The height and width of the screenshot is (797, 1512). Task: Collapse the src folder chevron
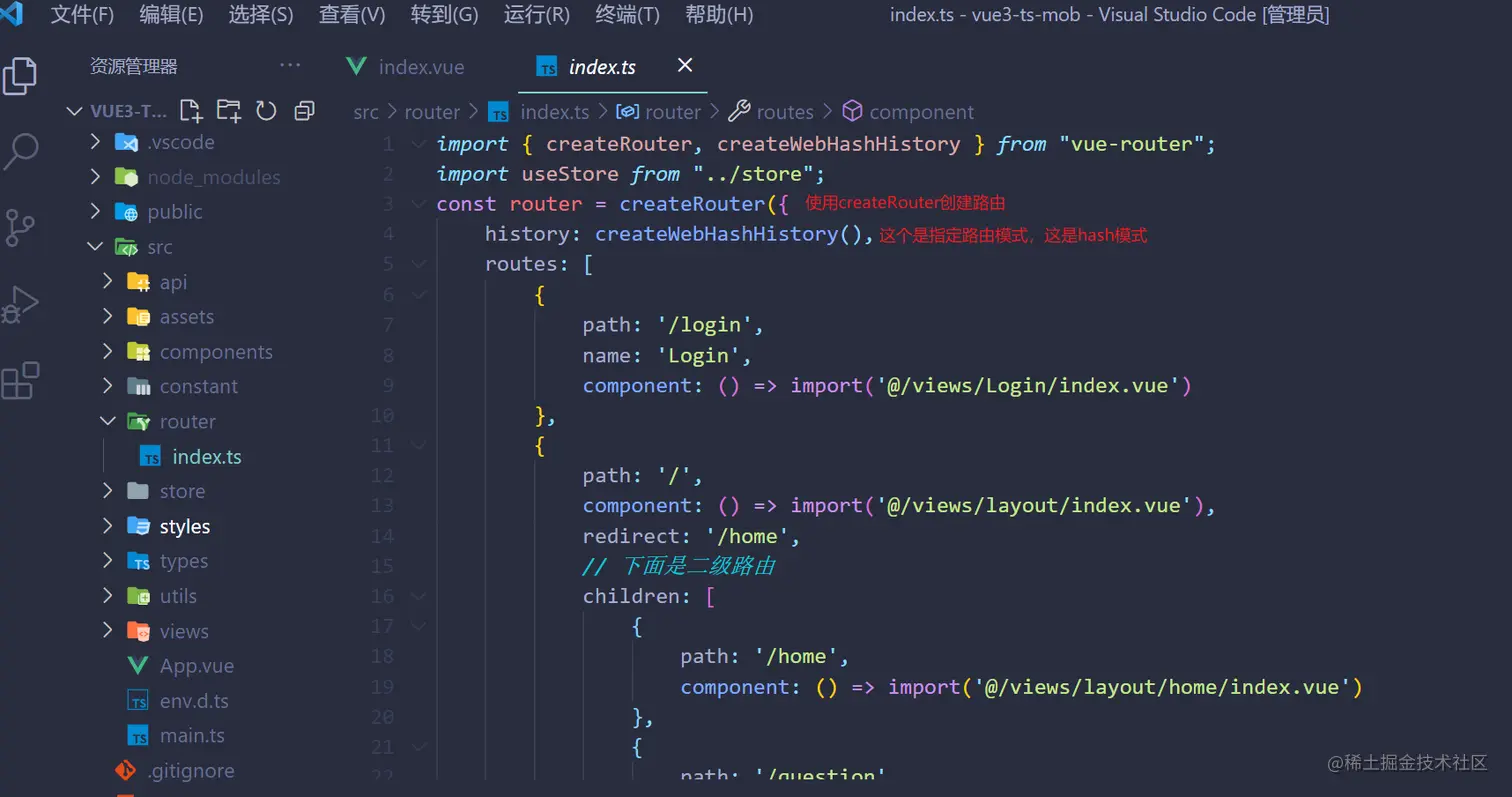point(95,247)
